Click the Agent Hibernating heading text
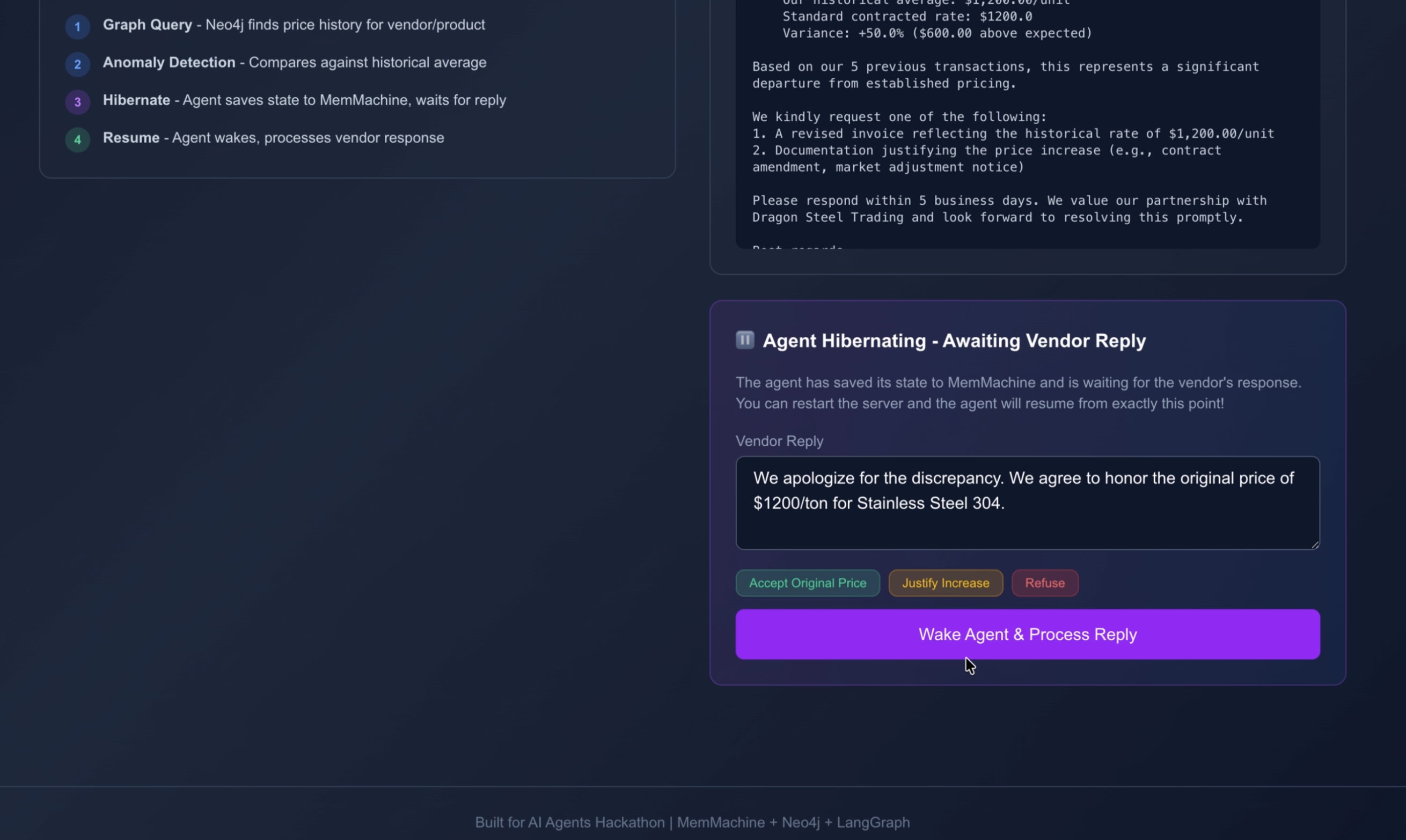This screenshot has width=1406, height=840. click(954, 341)
